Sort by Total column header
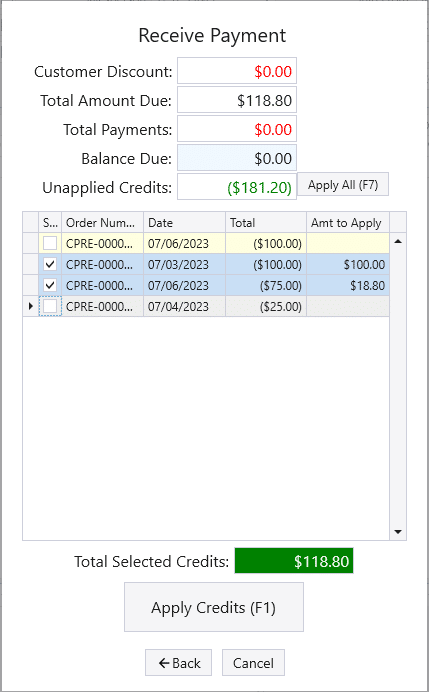 point(266,222)
